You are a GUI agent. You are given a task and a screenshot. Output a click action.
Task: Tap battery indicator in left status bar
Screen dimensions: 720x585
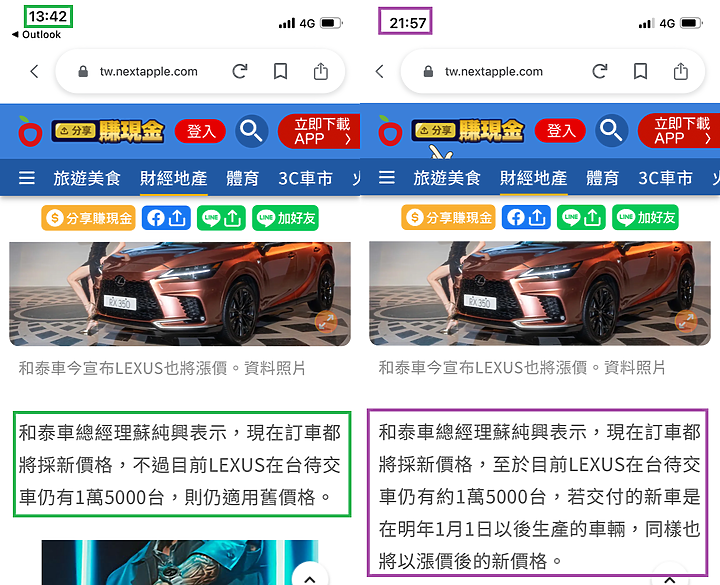[331, 23]
